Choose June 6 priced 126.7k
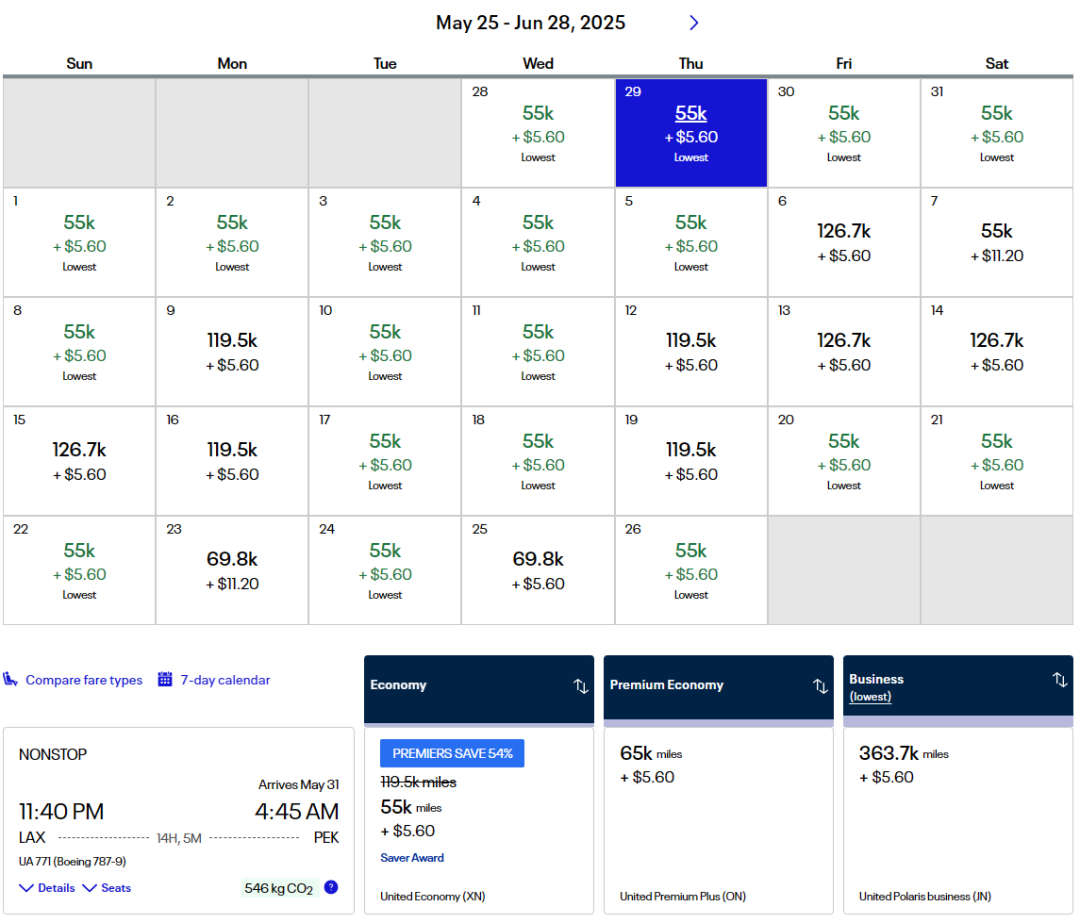Viewport: 1080px width, 923px height. (844, 242)
